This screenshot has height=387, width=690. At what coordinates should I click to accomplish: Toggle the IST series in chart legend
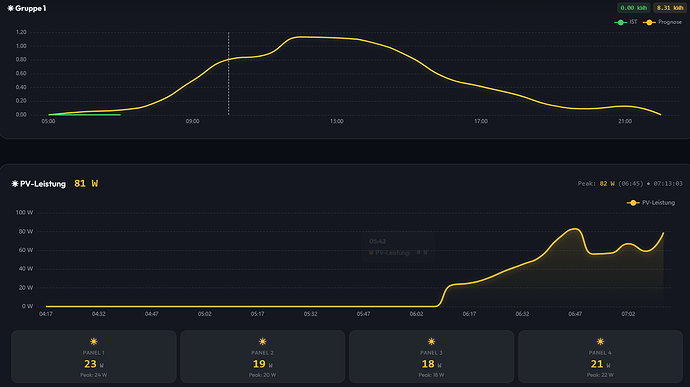coord(626,22)
